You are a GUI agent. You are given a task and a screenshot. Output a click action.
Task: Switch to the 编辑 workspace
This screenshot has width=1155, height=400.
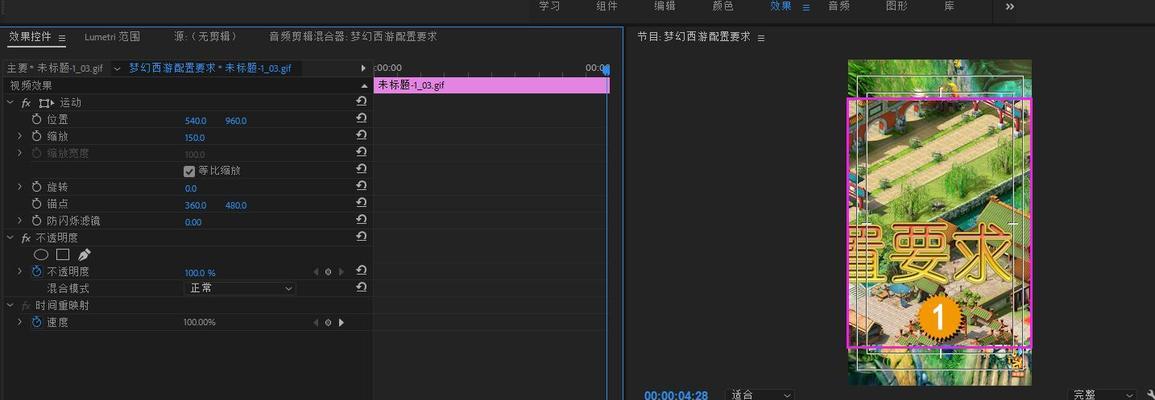(665, 6)
